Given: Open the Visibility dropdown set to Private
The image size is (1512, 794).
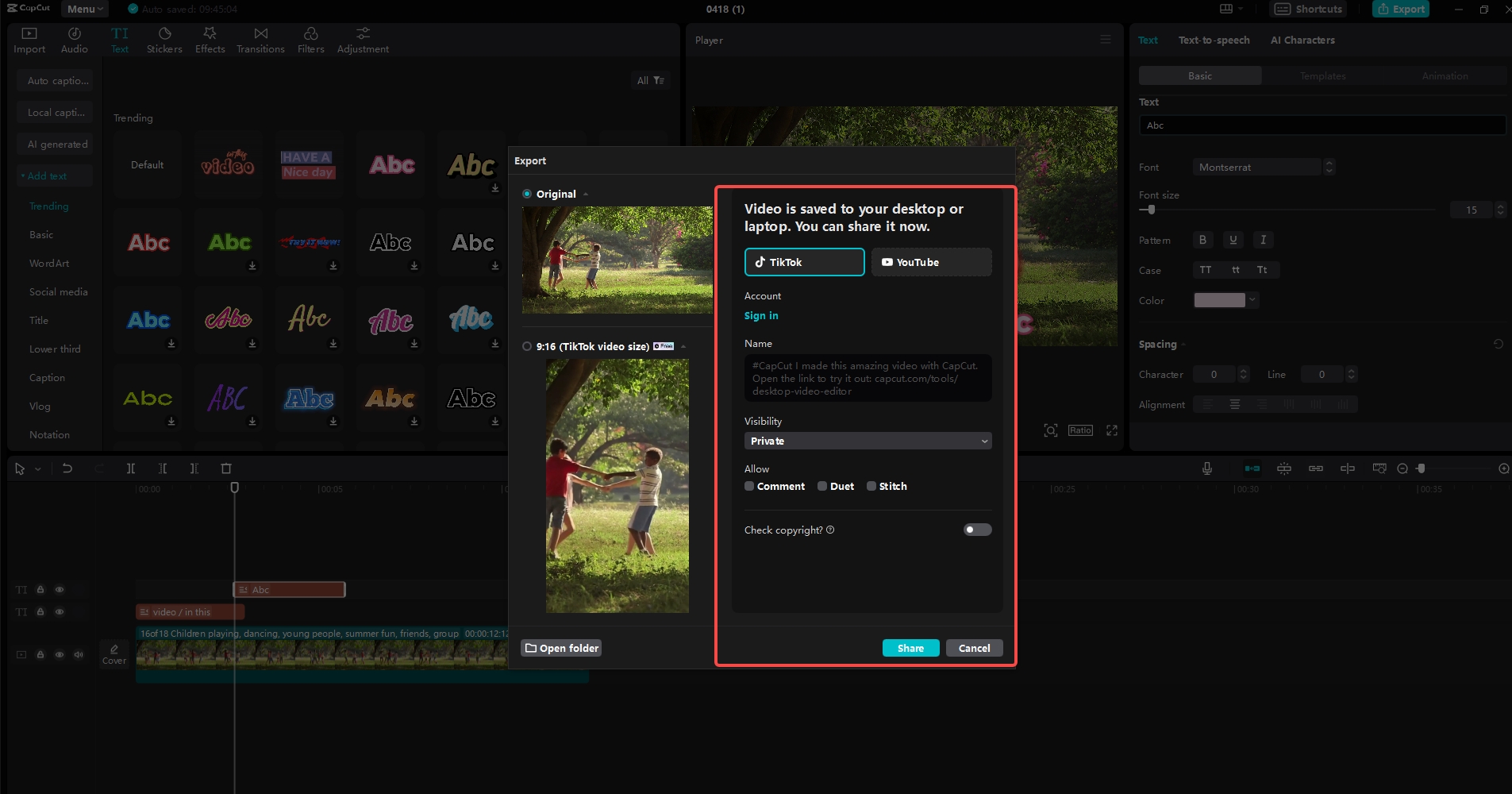Looking at the screenshot, I should point(867,441).
